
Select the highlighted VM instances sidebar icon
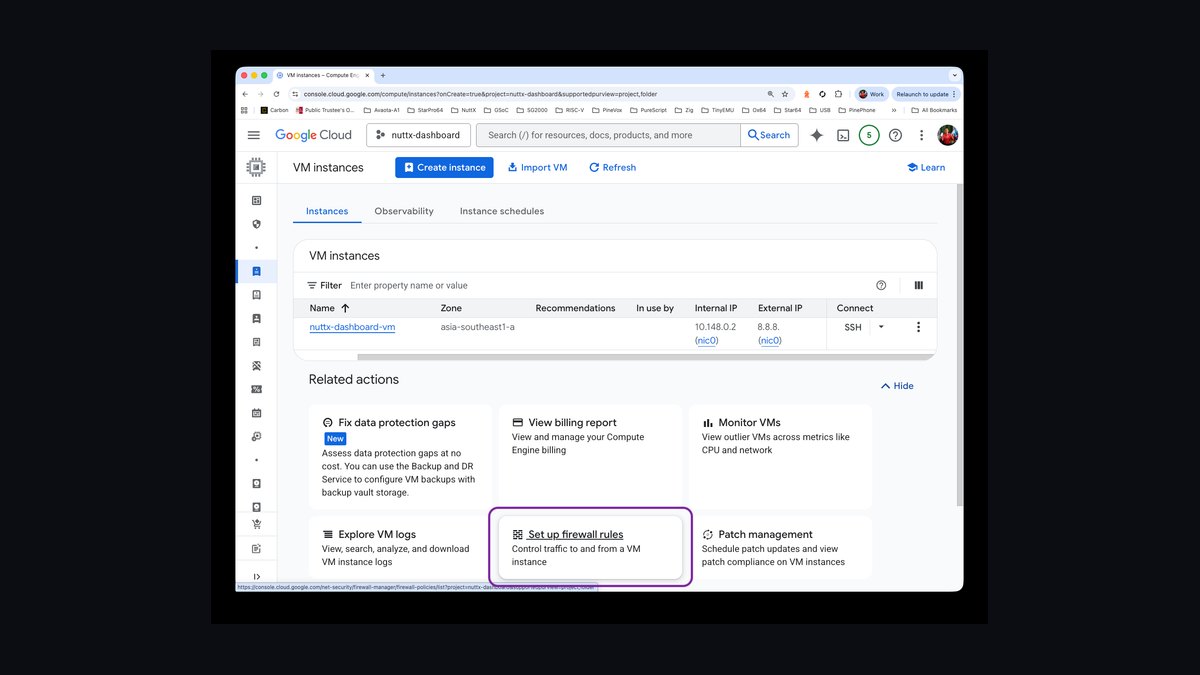(x=256, y=271)
